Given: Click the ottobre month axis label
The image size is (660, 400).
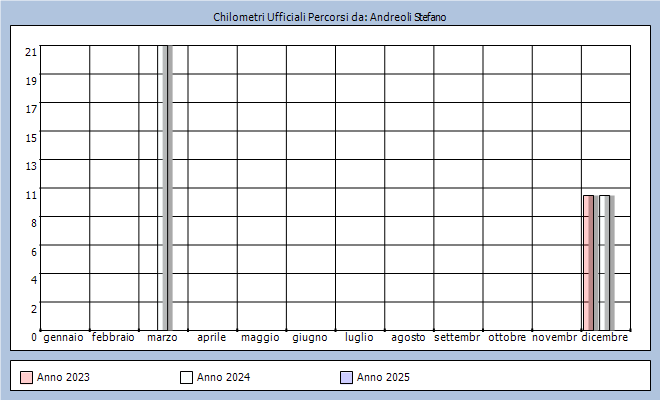Looking at the screenshot, I should click(507, 338).
